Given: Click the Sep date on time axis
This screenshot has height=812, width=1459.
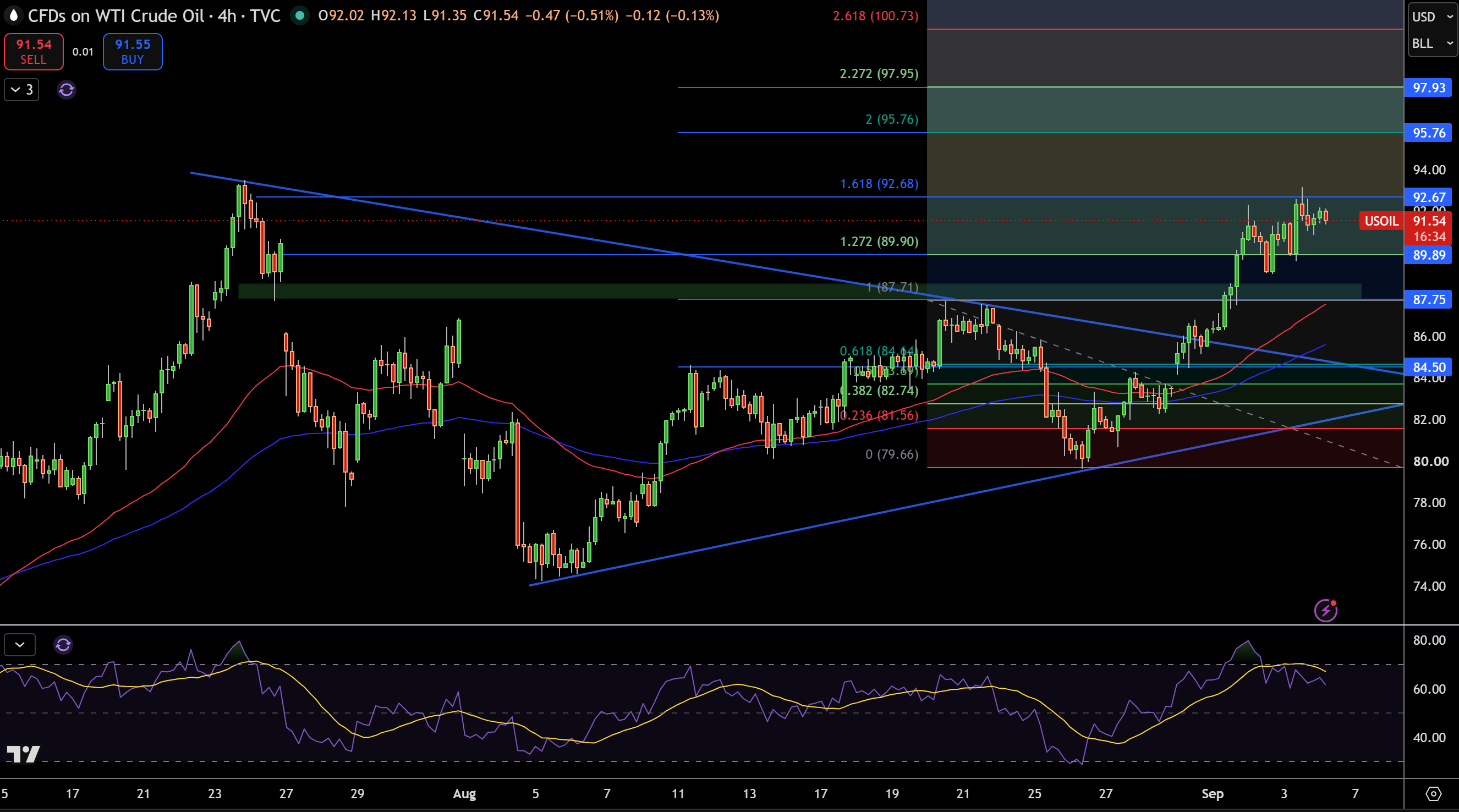Looking at the screenshot, I should point(1213,794).
